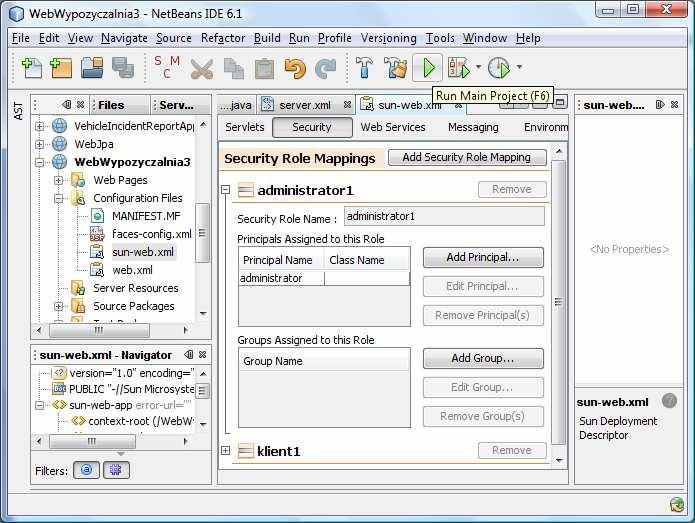
Task: Switch to the Web Services tab
Action: click(393, 128)
